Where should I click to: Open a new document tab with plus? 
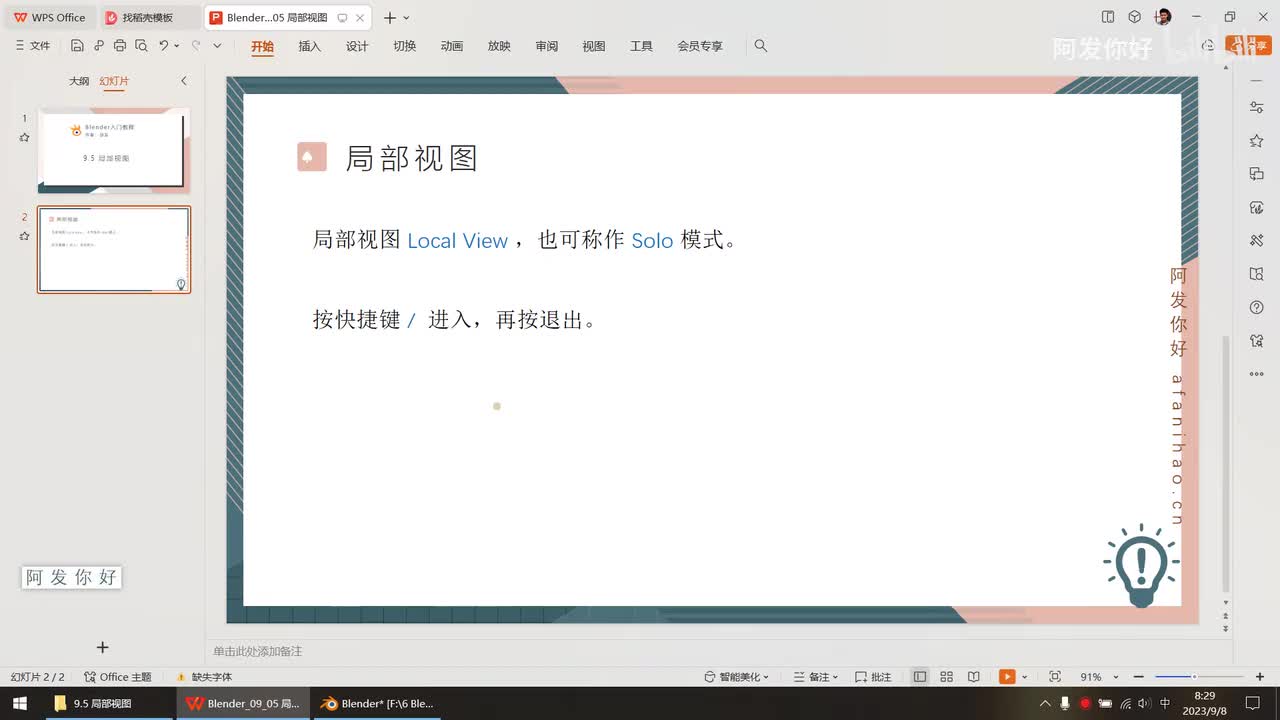390,18
